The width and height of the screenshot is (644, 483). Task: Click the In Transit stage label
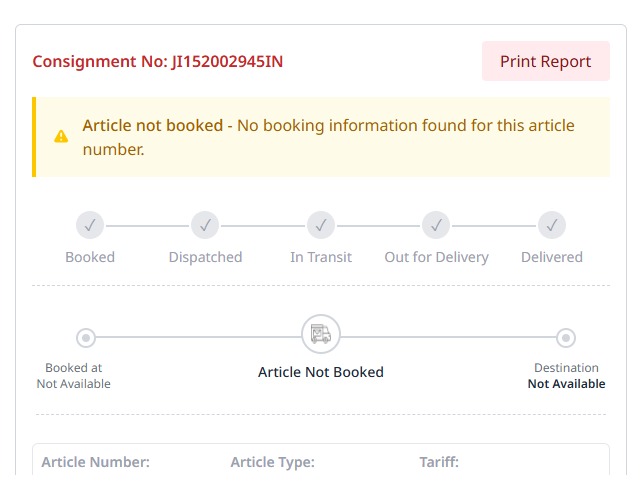tap(321, 257)
